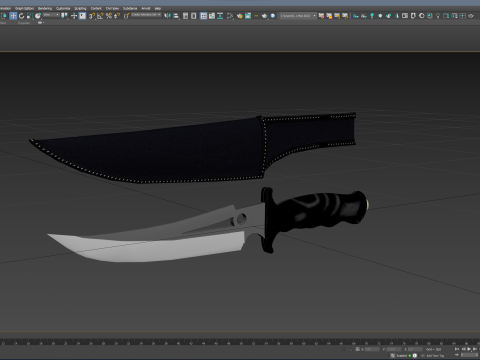Click the X coordinate input field
480x360 pixels.
click(x=372, y=349)
